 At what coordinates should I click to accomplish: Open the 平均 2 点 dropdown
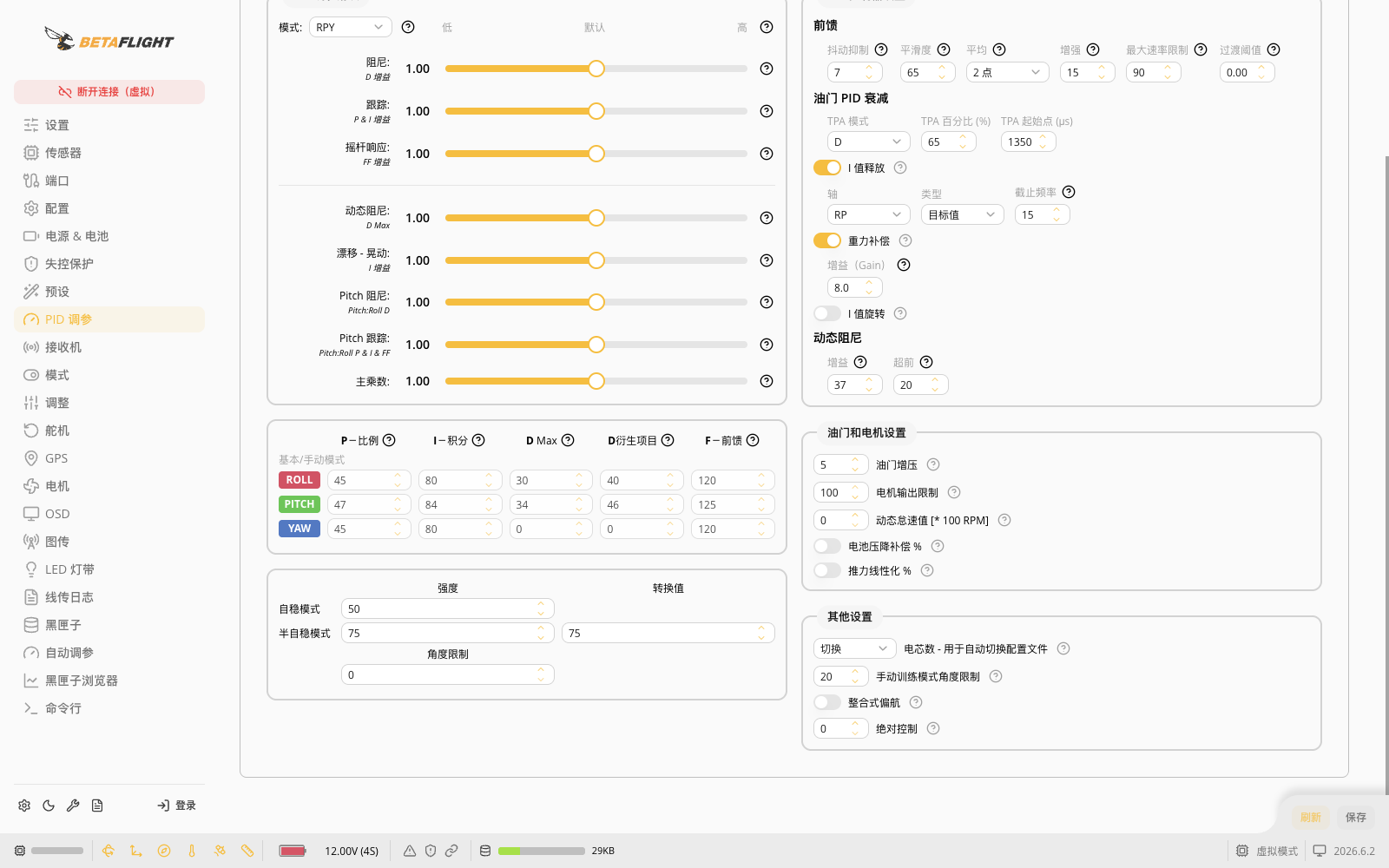tap(1008, 72)
